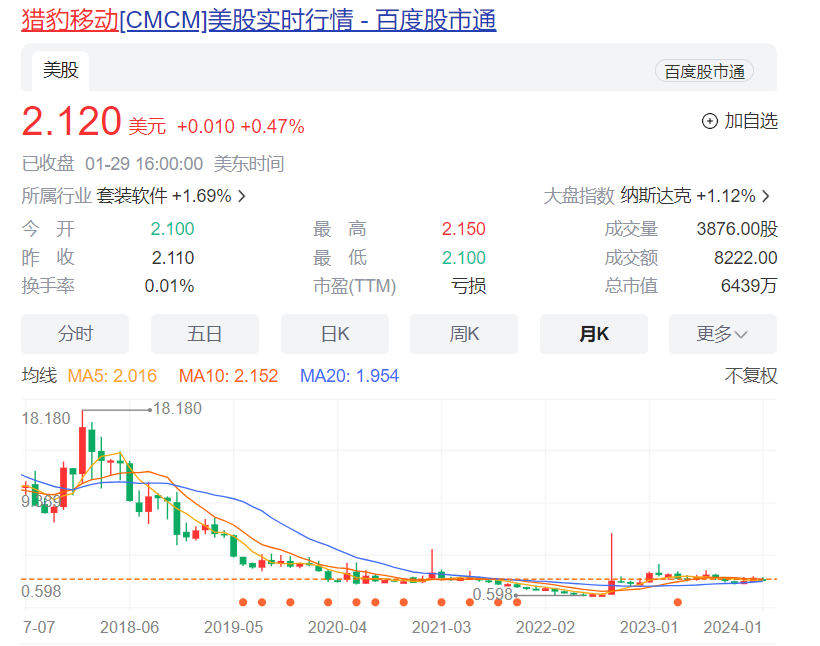Click the 2020-04 date axis label

337,627
